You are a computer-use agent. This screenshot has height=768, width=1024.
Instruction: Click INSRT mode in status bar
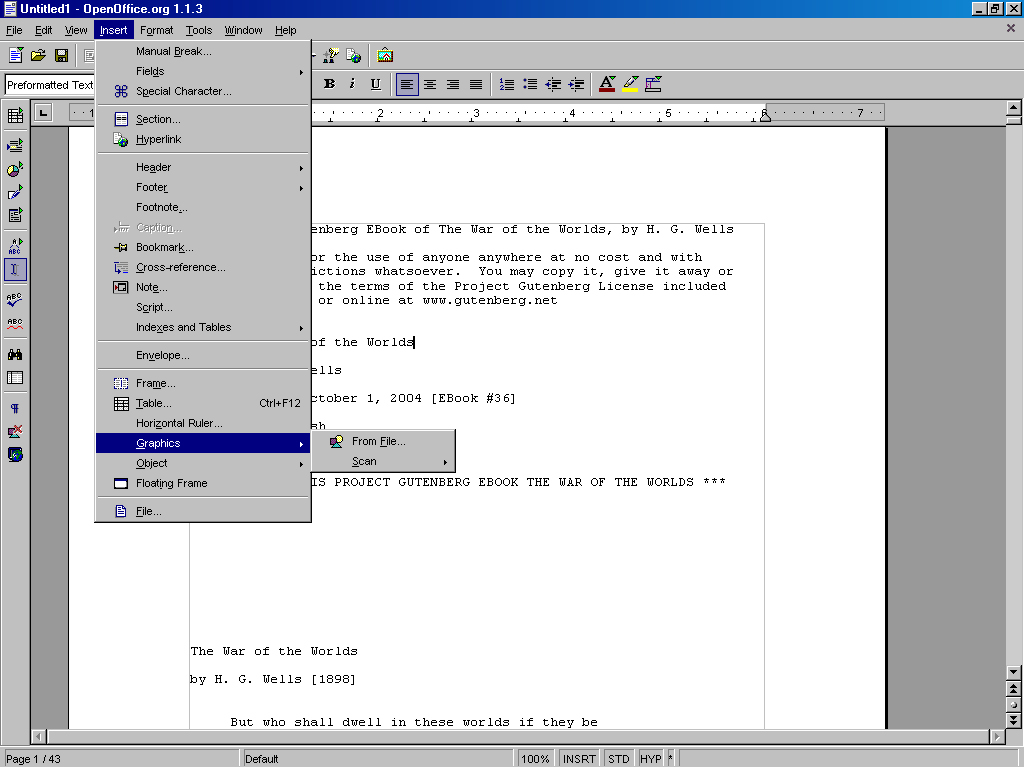[x=579, y=759]
